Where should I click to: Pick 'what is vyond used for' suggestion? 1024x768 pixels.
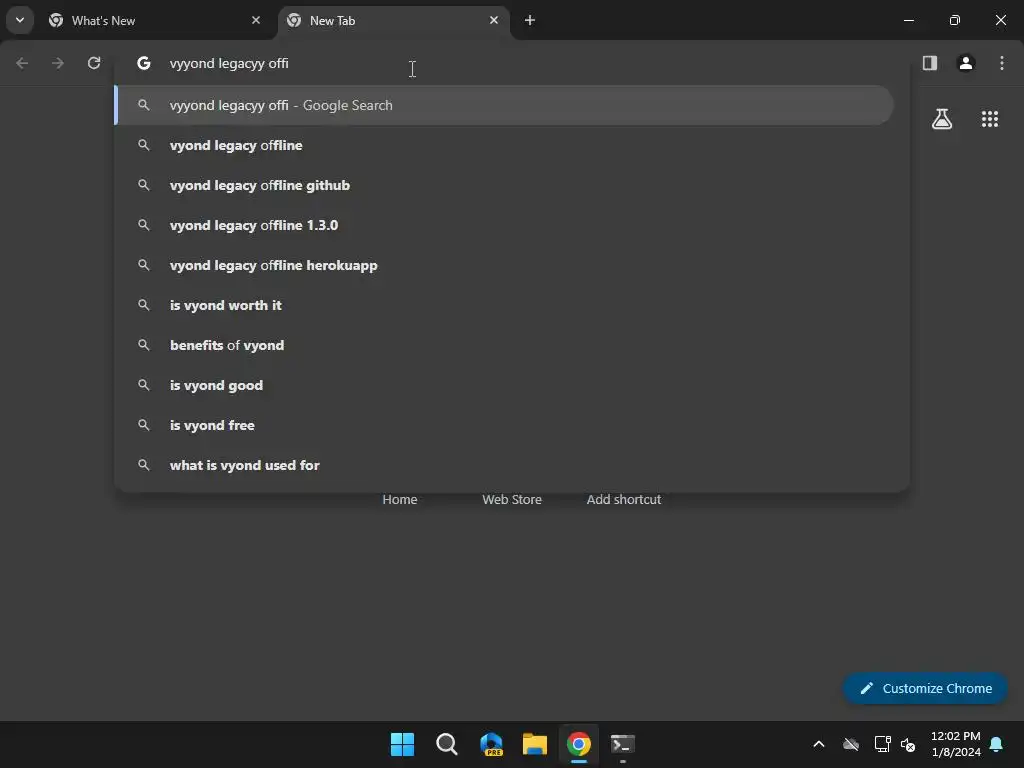pyautogui.click(x=504, y=465)
